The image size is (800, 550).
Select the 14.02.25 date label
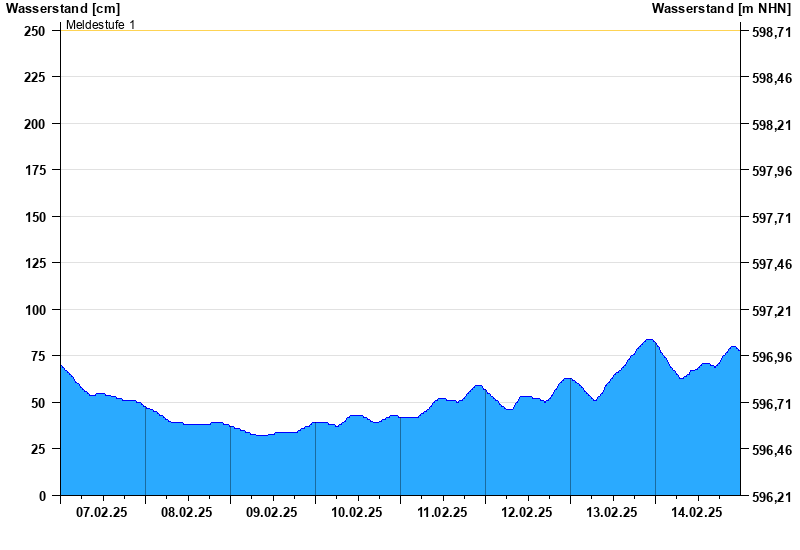(697, 512)
